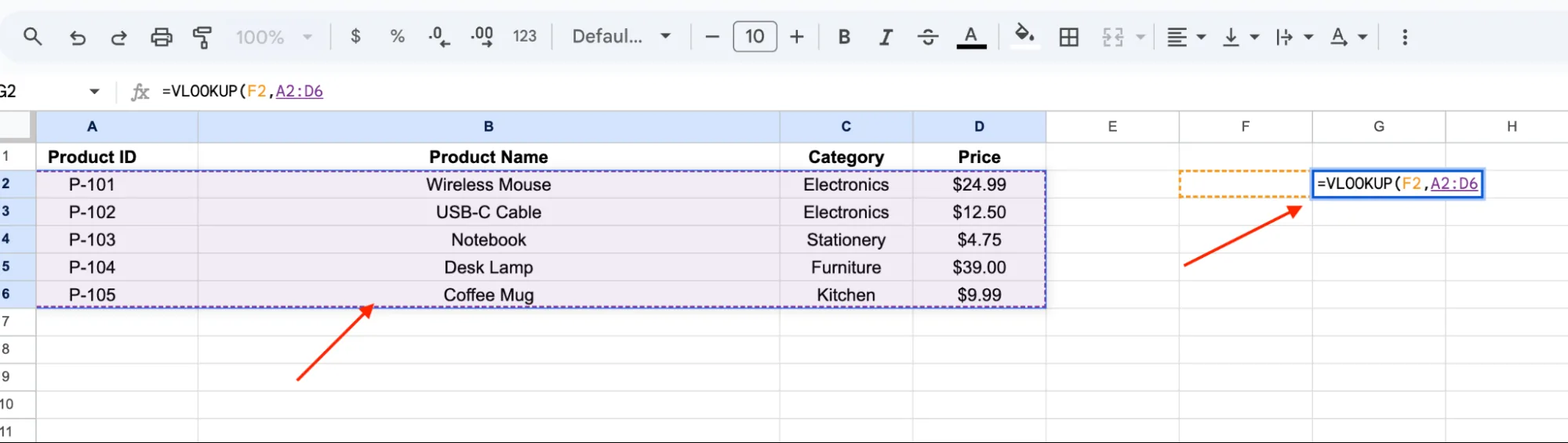Click the Product Name header cell
Image resolution: width=1568 pixels, height=443 pixels.
click(x=489, y=157)
